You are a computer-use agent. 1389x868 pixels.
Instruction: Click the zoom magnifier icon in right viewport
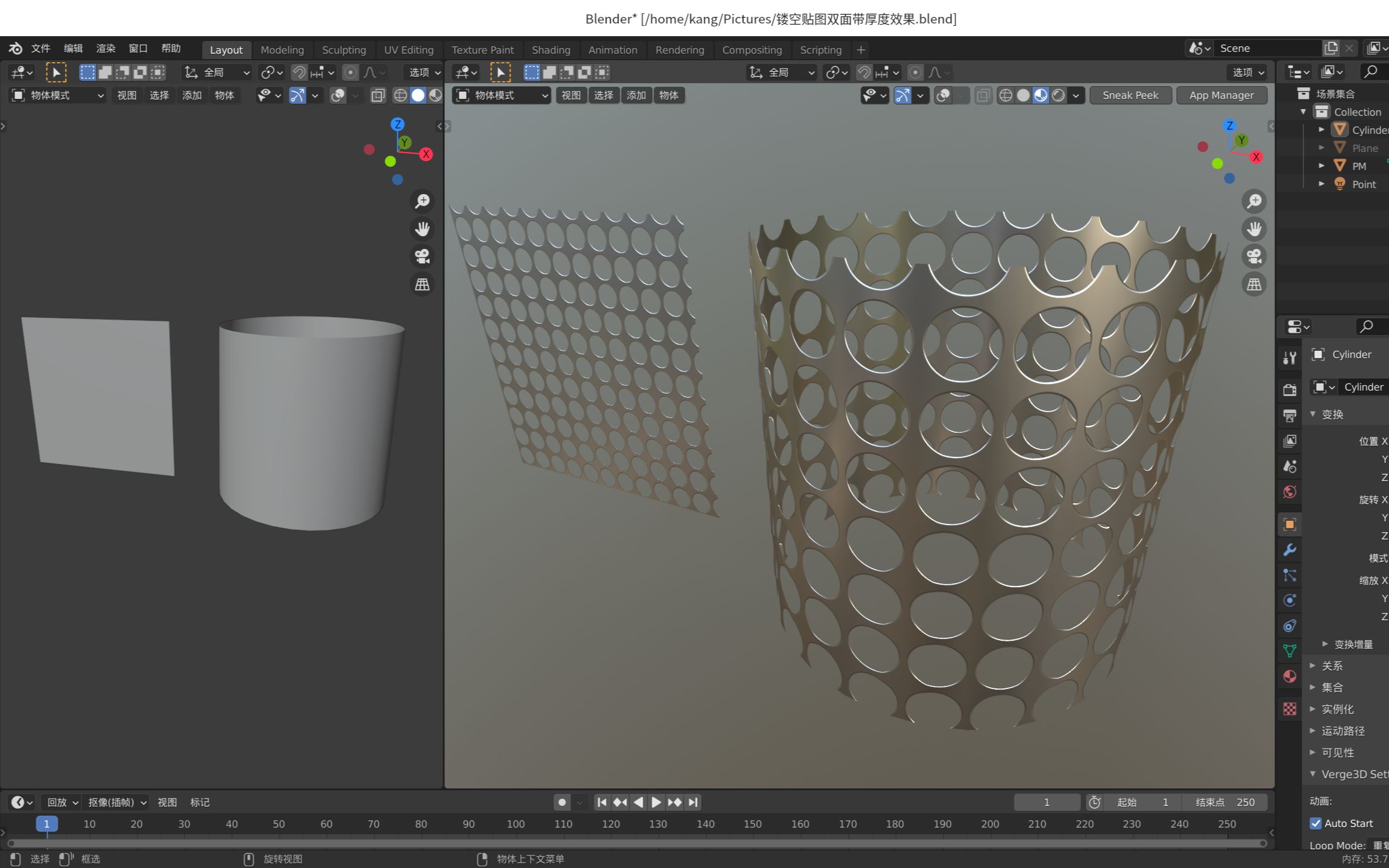[x=1254, y=201]
